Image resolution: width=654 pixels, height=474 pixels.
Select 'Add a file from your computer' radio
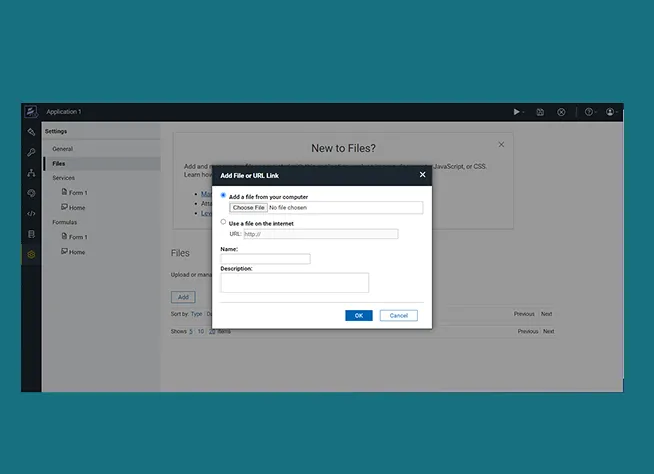click(x=223, y=196)
